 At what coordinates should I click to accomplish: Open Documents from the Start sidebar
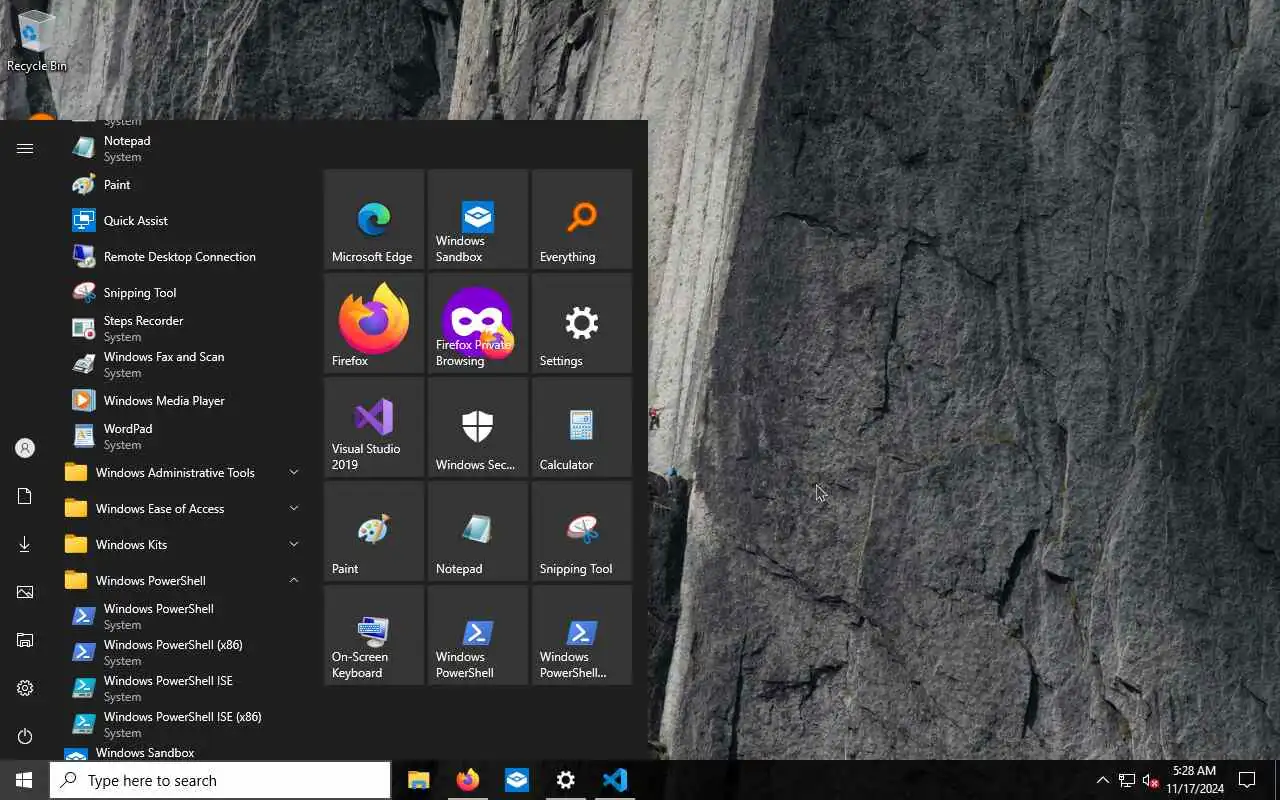25,496
